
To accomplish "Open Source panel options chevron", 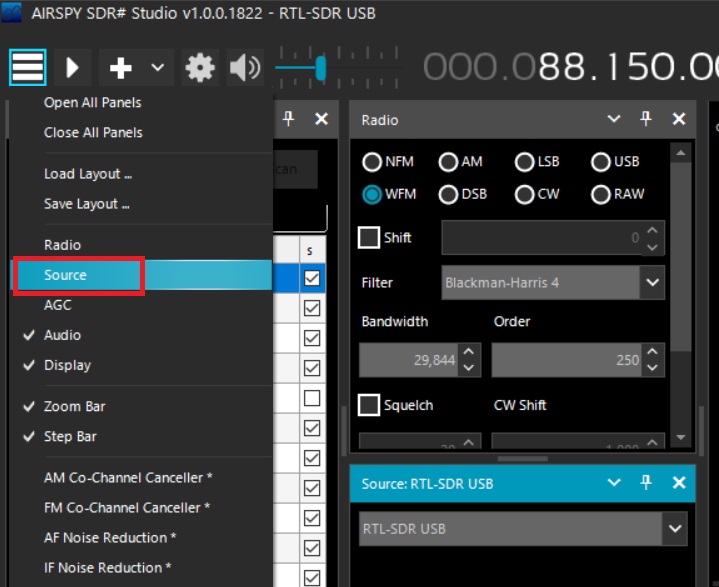I will click(x=614, y=482).
